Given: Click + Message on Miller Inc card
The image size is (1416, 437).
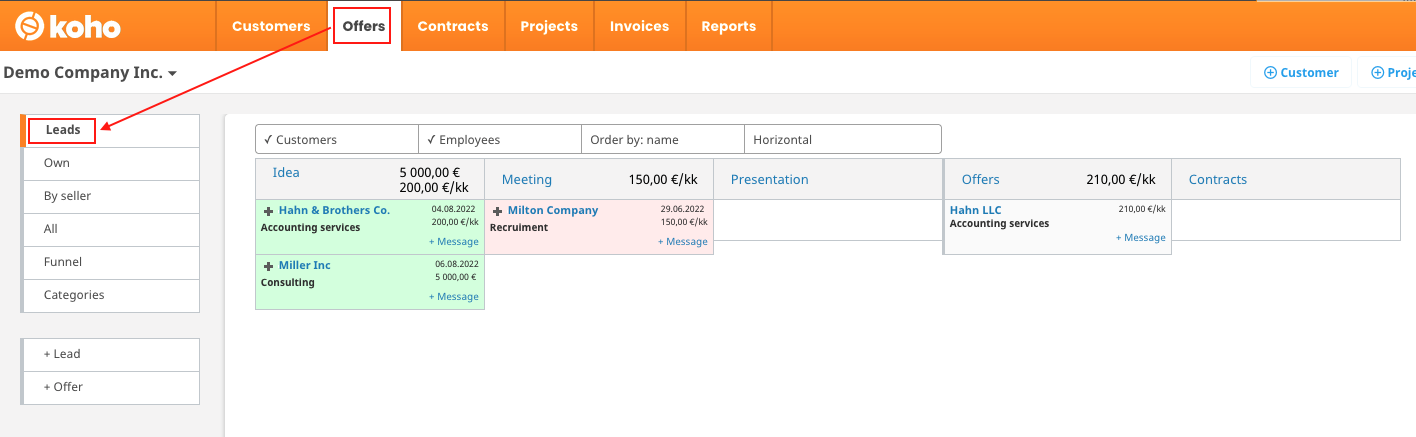Looking at the screenshot, I should click(454, 297).
